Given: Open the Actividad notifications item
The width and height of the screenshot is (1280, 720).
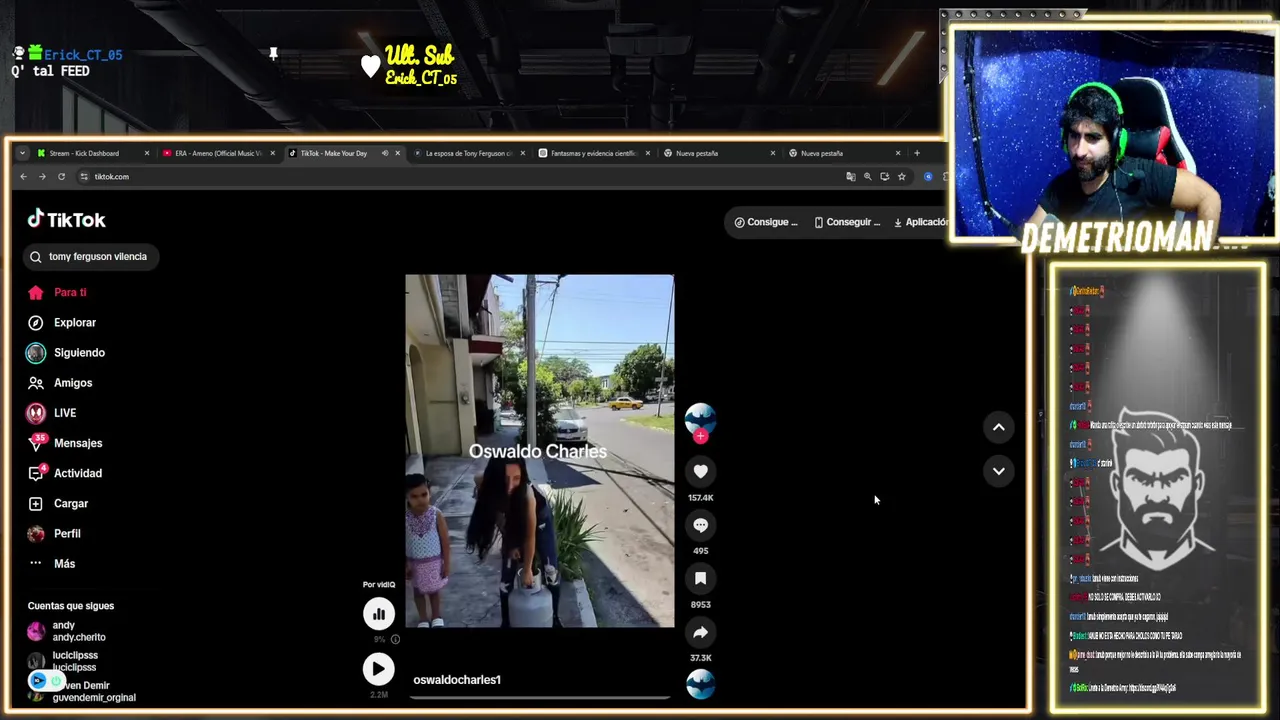Looking at the screenshot, I should point(65,472).
